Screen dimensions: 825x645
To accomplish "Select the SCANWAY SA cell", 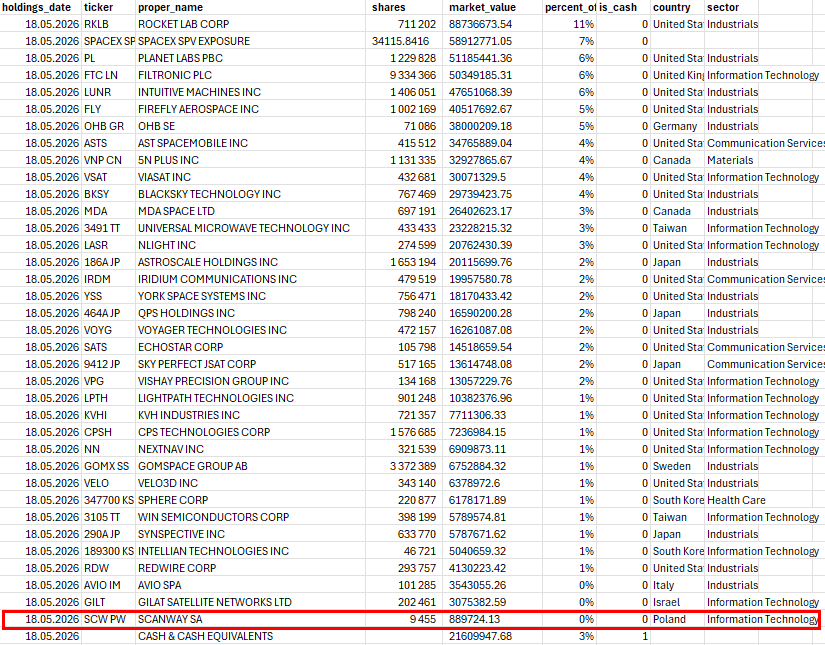I will 250,619.
